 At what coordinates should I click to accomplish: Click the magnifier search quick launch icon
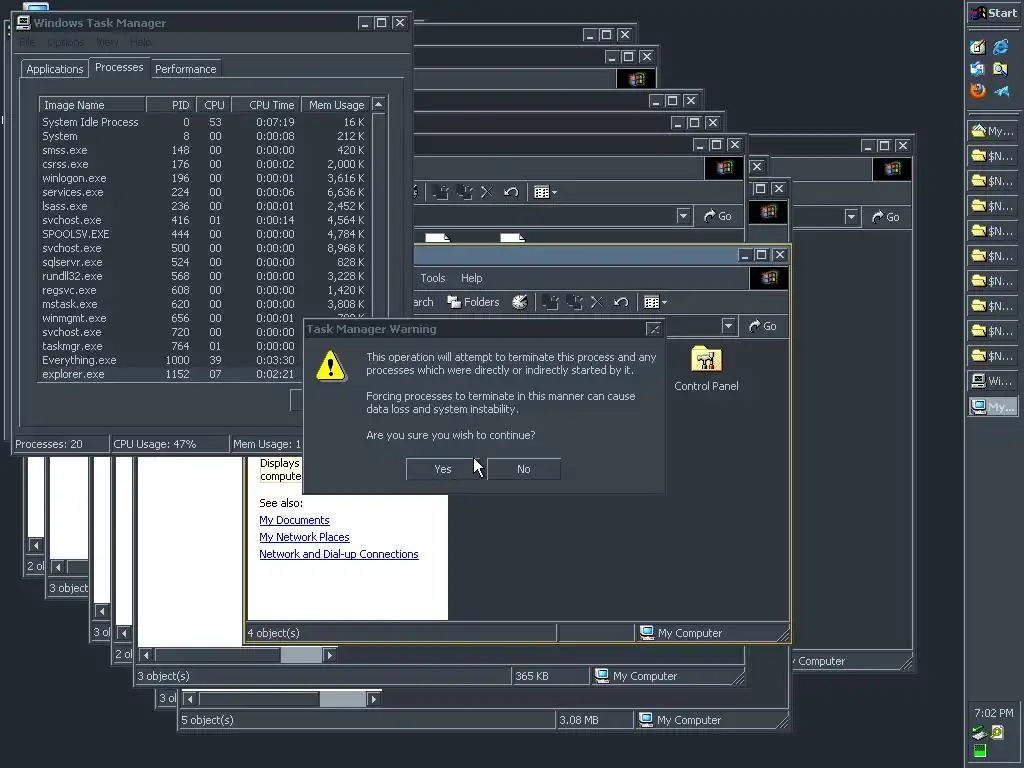point(1000,69)
